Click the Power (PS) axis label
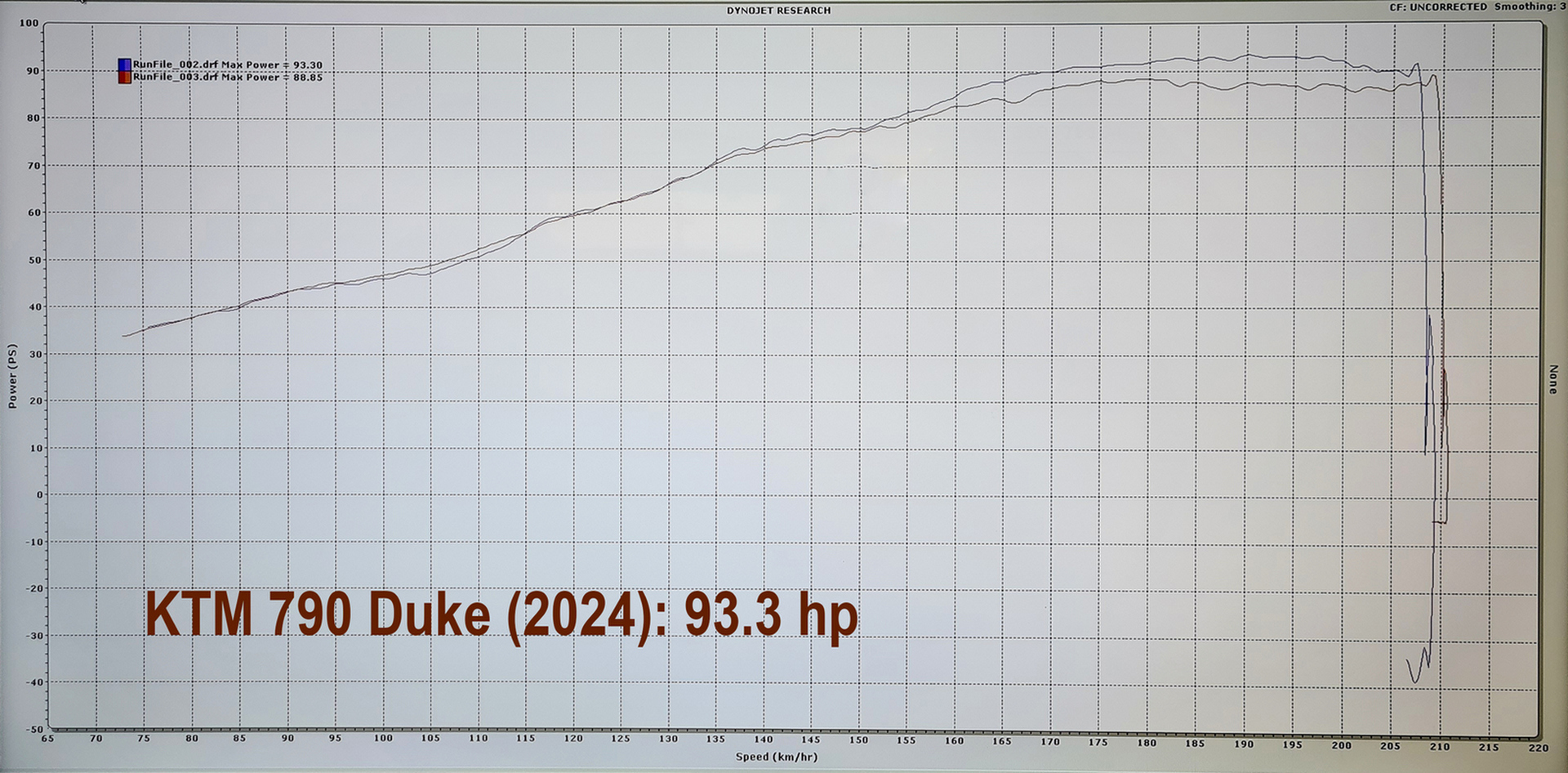The image size is (1568, 773). 12,376
